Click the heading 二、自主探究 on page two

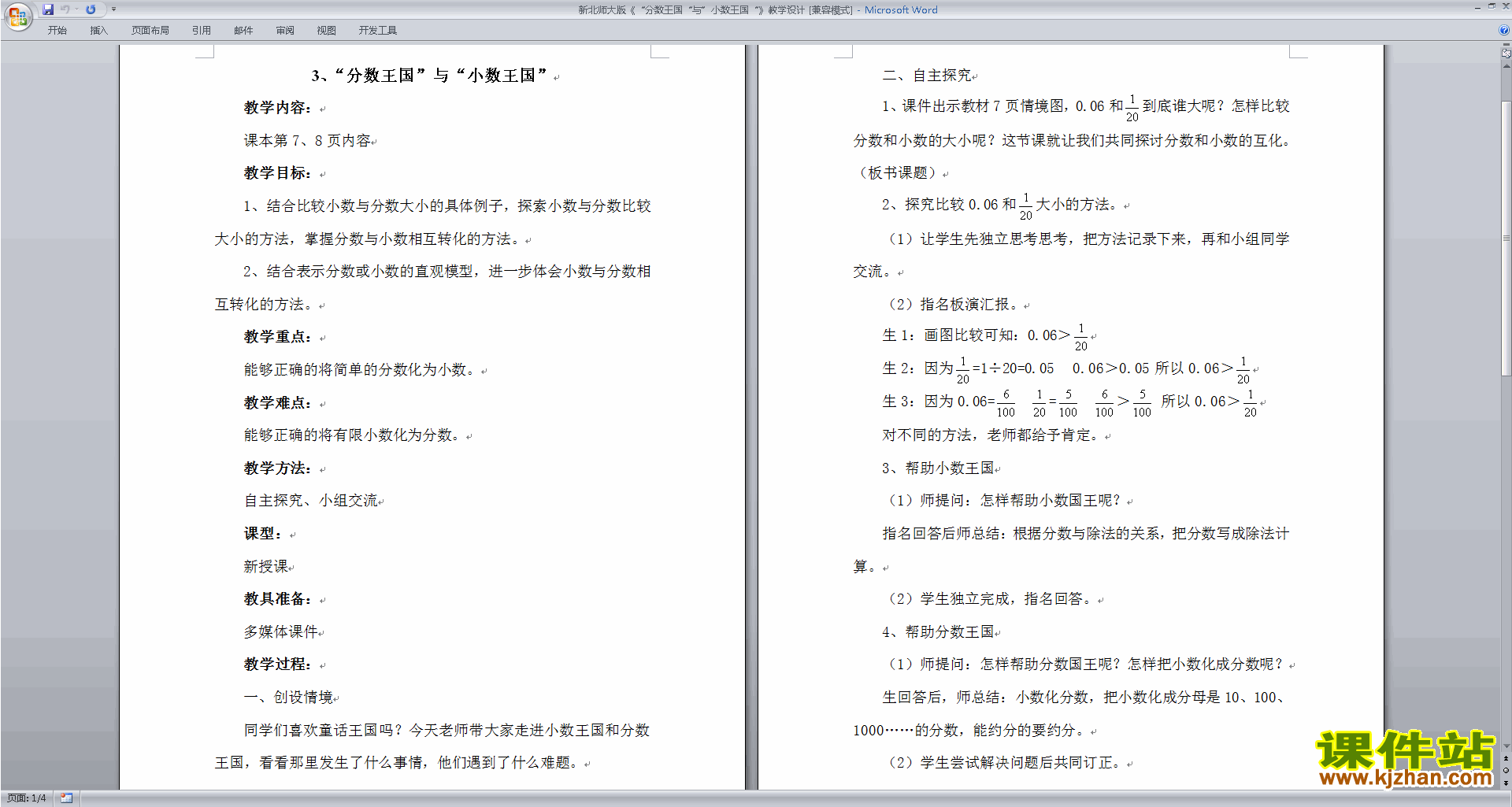click(927, 76)
